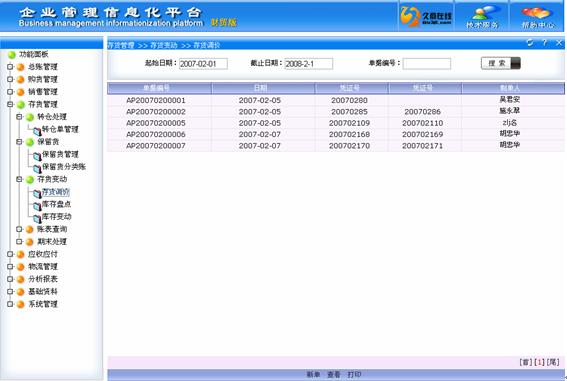Click the orange ball icon beside 基础资料

click(x=21, y=292)
